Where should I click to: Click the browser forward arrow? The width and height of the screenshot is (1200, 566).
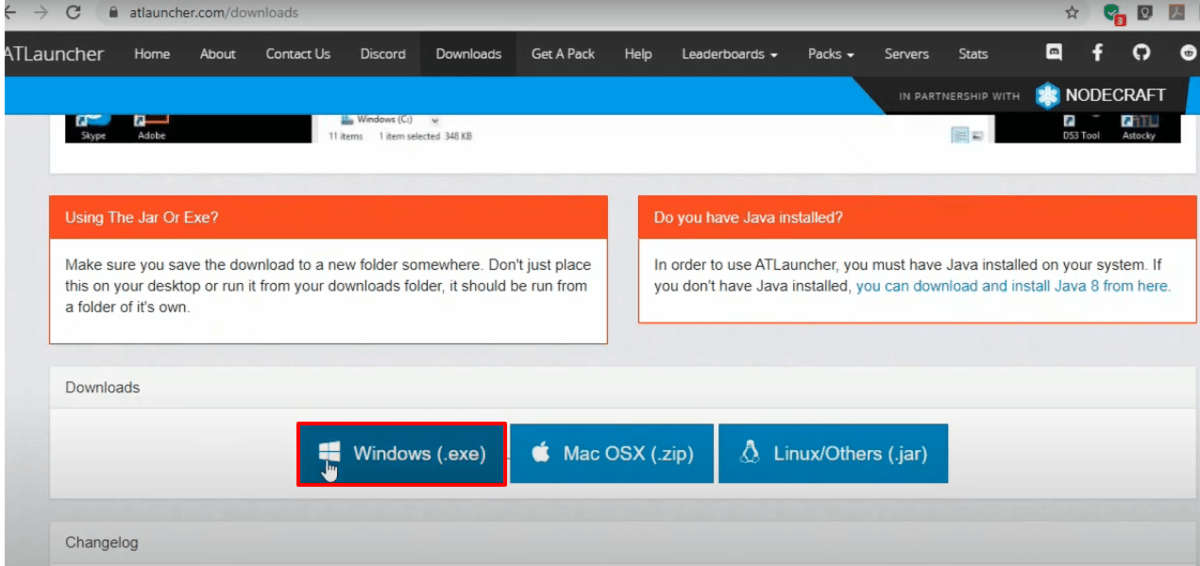40,13
